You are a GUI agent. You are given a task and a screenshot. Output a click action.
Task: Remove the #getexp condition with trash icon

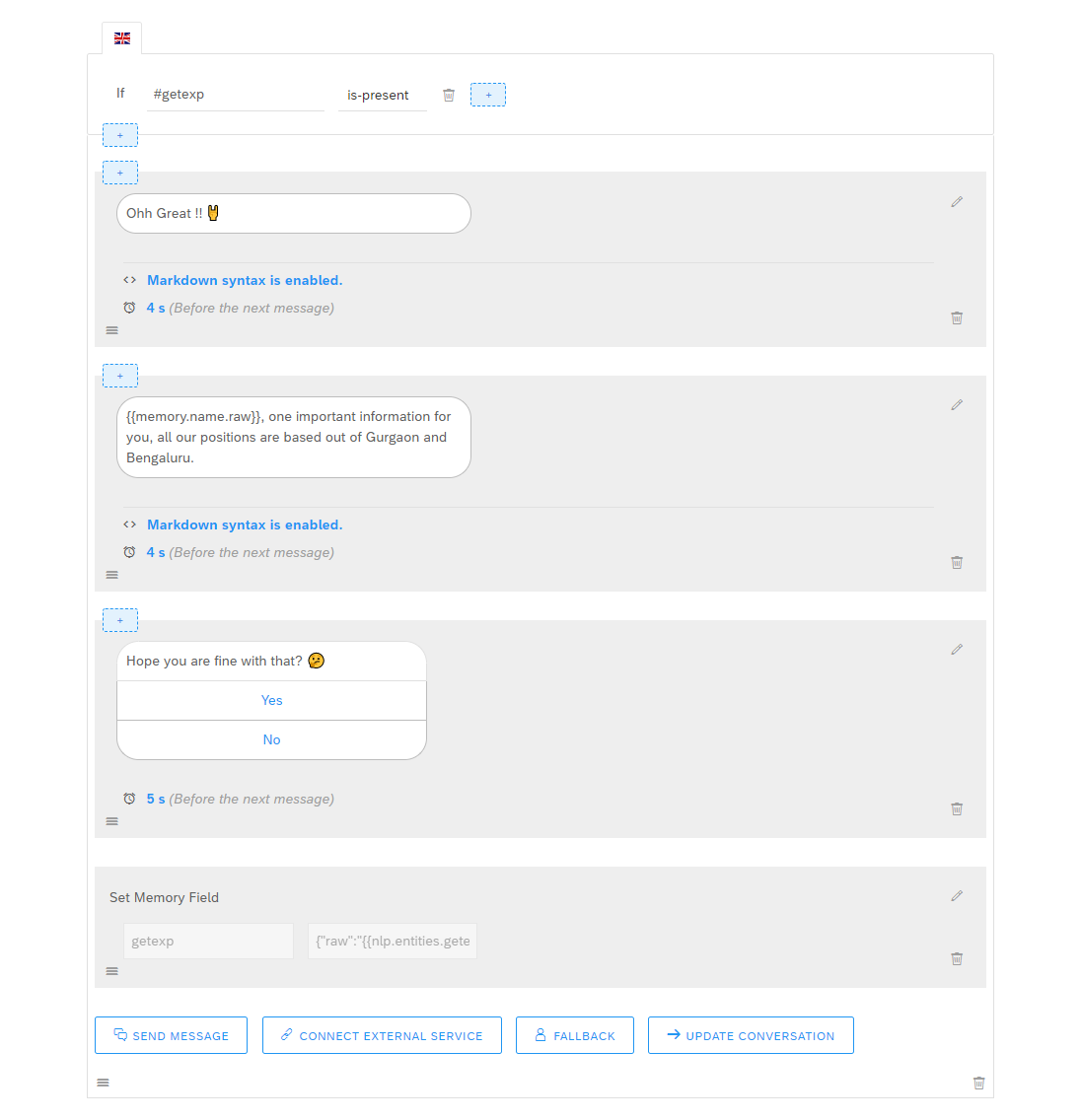[449, 96]
